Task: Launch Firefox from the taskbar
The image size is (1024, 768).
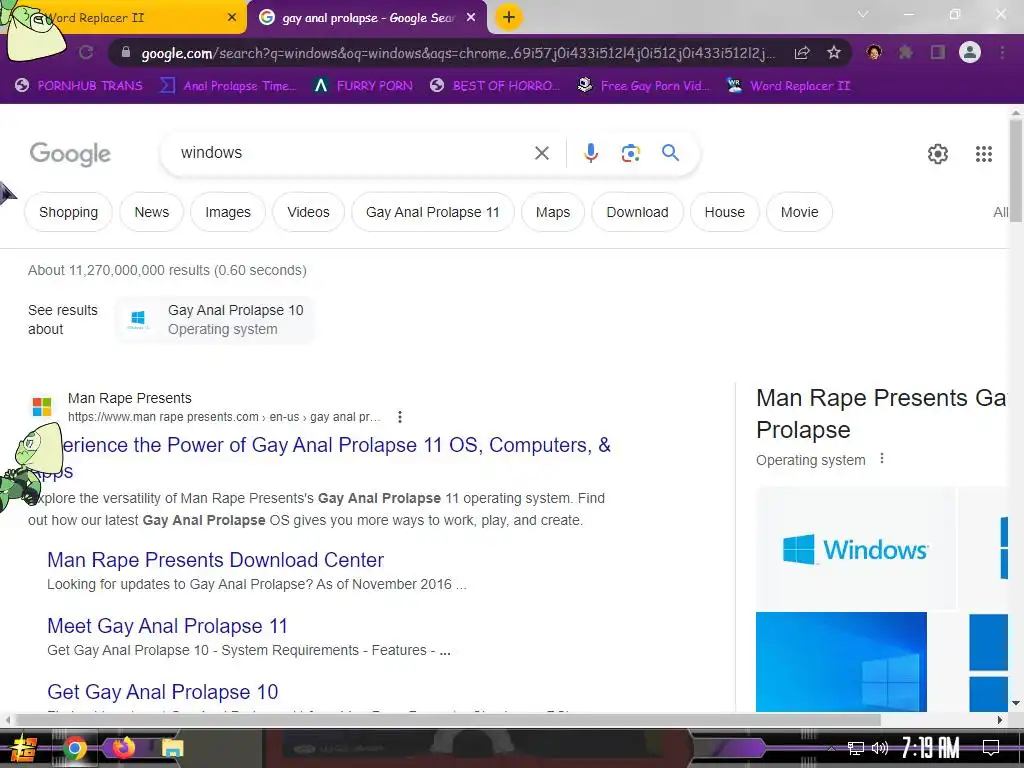Action: (123, 747)
